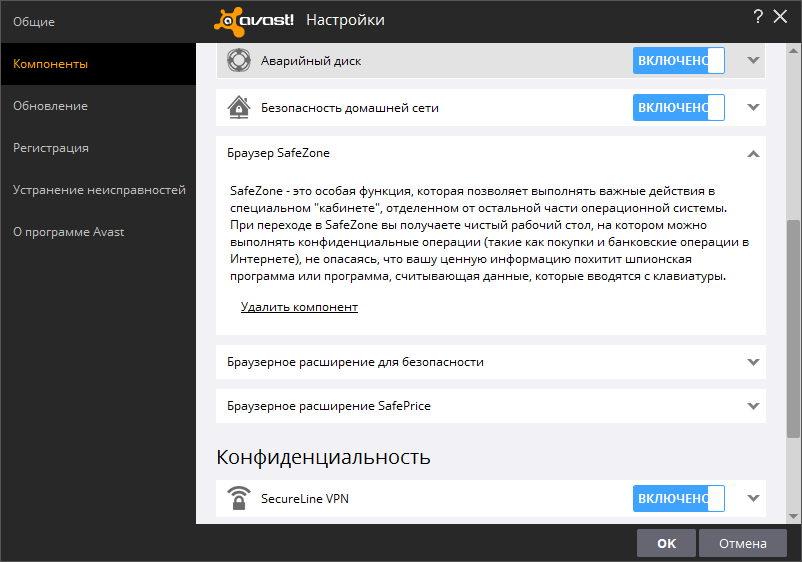Screen dimensions: 802x562
Task: Confirm settings with the OK button
Action: click(666, 543)
